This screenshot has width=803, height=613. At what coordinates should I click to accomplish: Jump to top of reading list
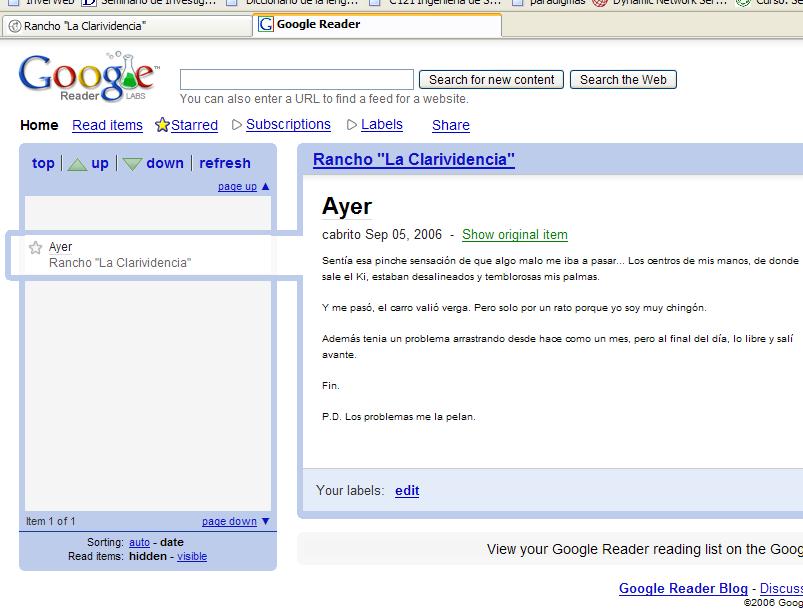pyautogui.click(x=43, y=163)
